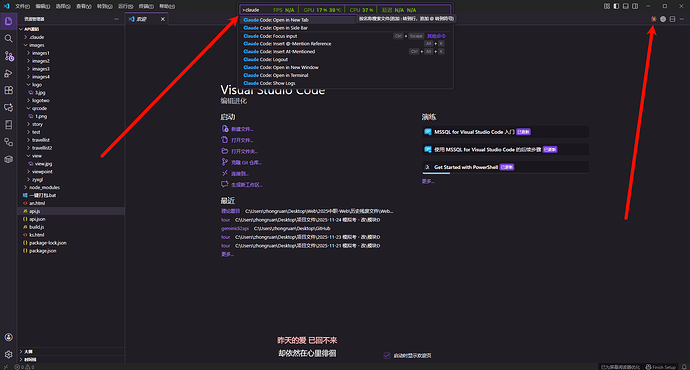
Task: Open api.js file in Explorer
Action: [70, 211]
